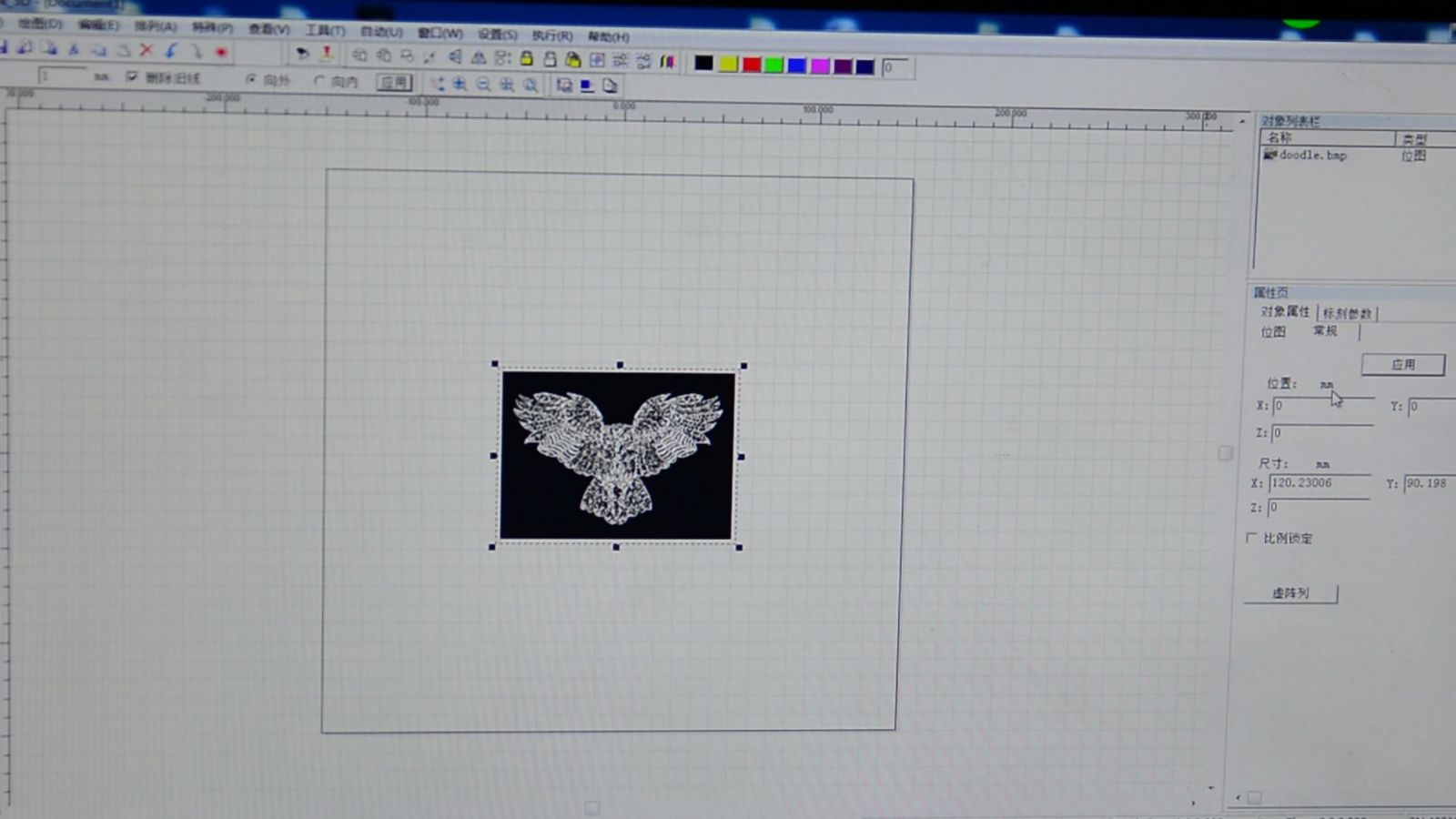Click the first yellow closed padlock icon
The image size is (1456, 819).
point(526,58)
